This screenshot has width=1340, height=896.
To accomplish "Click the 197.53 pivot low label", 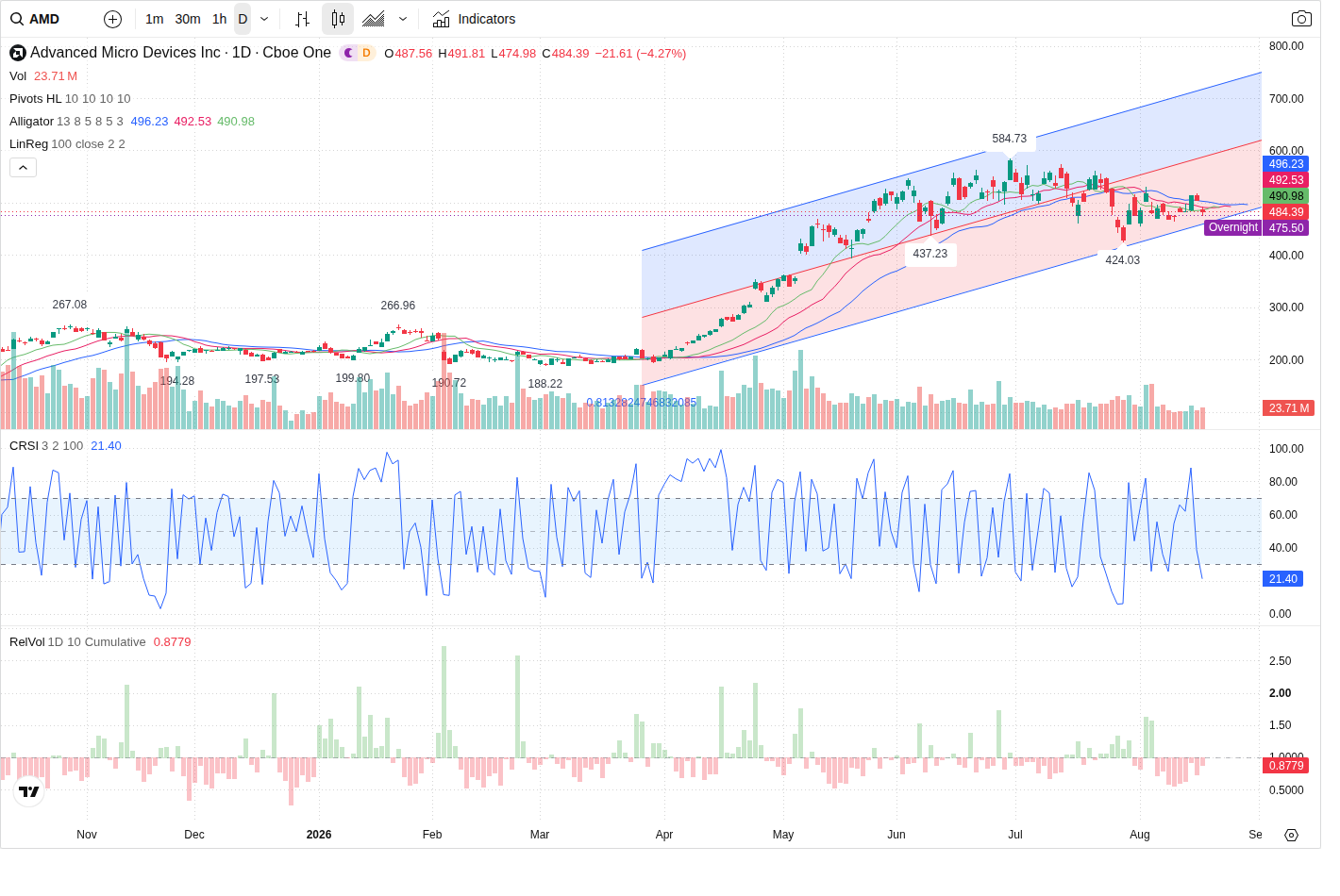I will (x=262, y=379).
